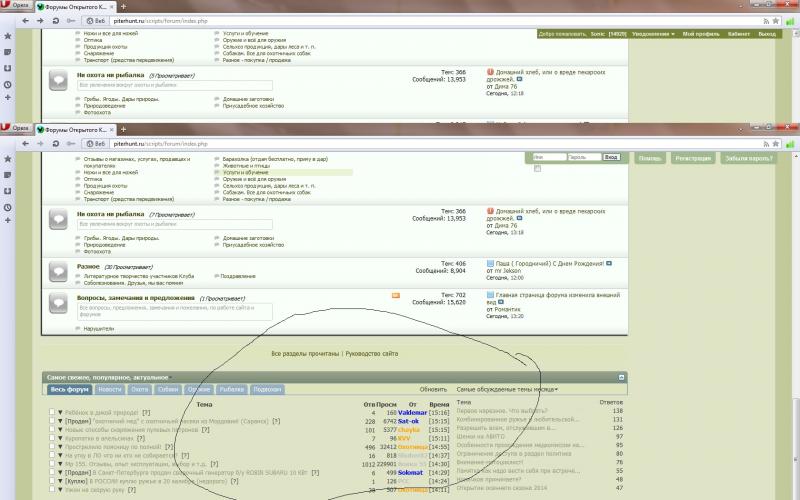Click the star bookmarks icon in sidebar

[8, 160]
